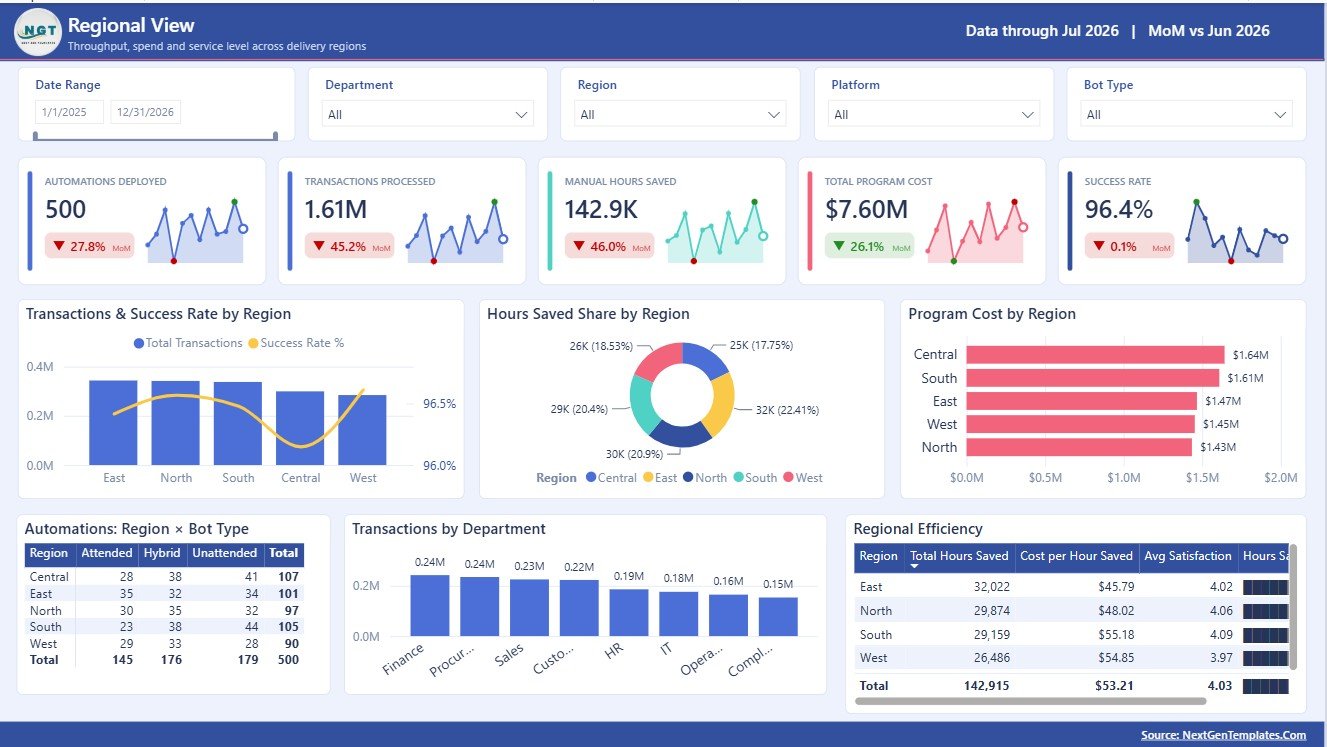Click the South row data bar in Regional Efficiency

pyautogui.click(x=1265, y=634)
